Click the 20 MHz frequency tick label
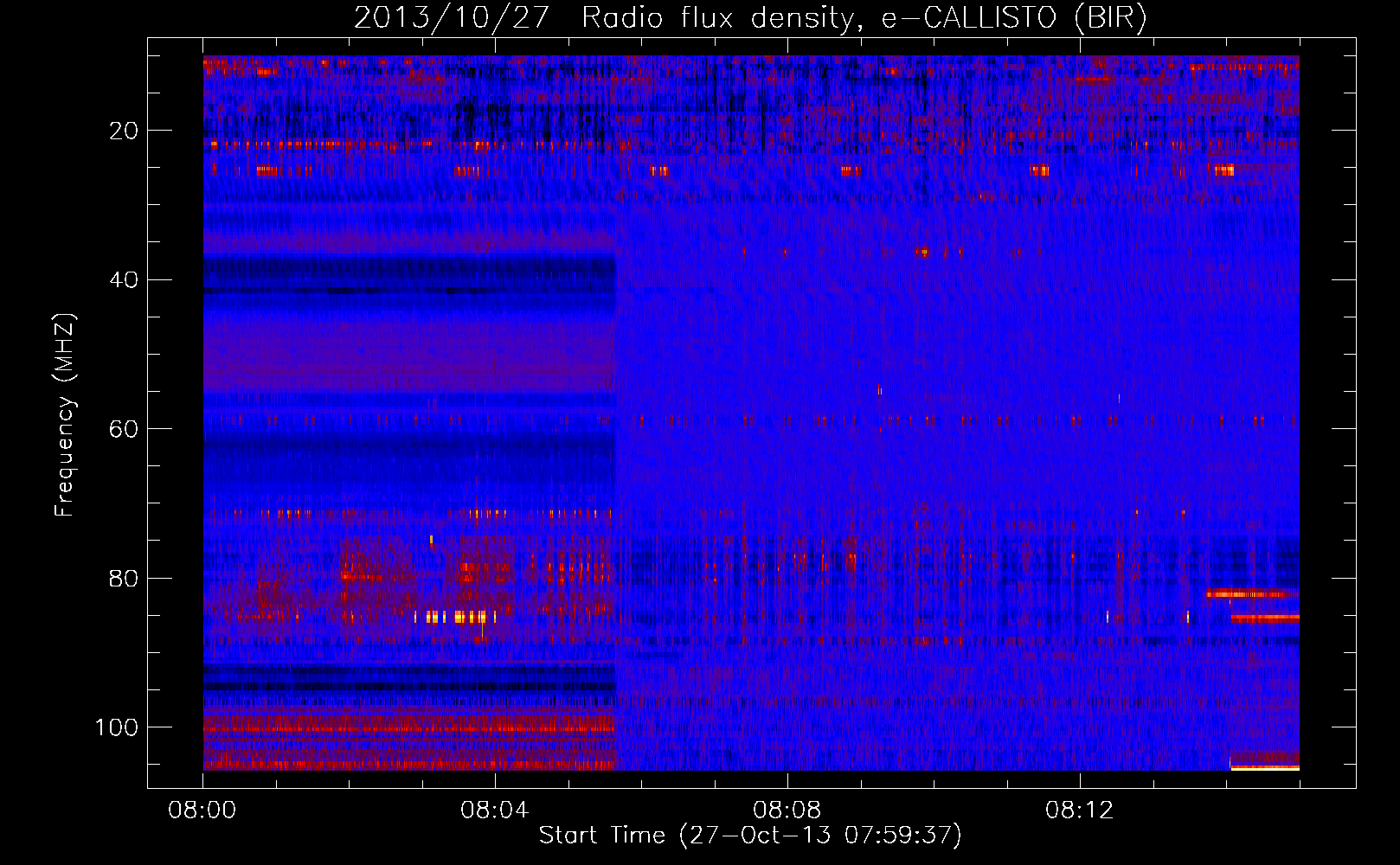 click(124, 131)
